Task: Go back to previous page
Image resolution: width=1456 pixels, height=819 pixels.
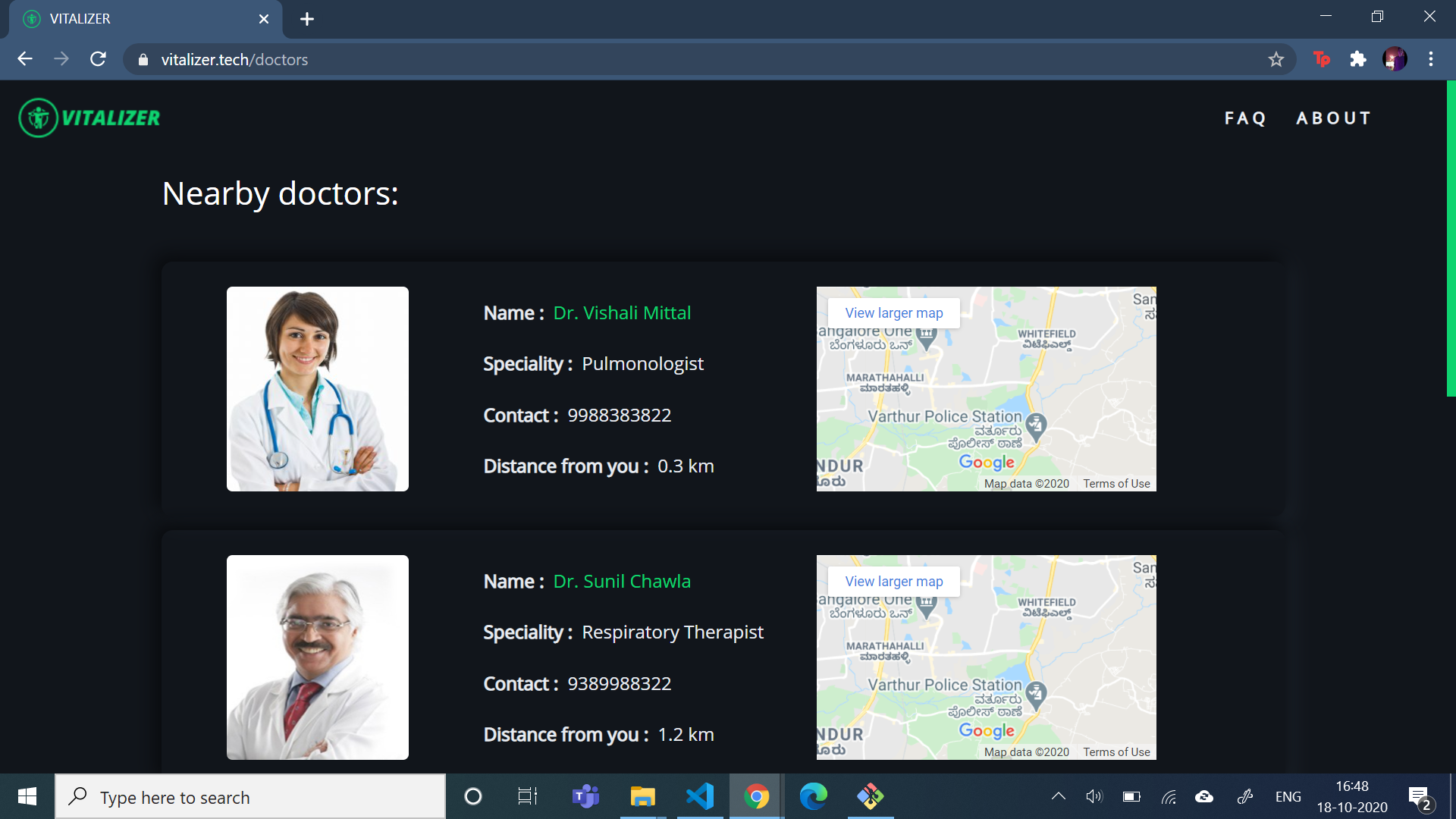Action: coord(25,59)
